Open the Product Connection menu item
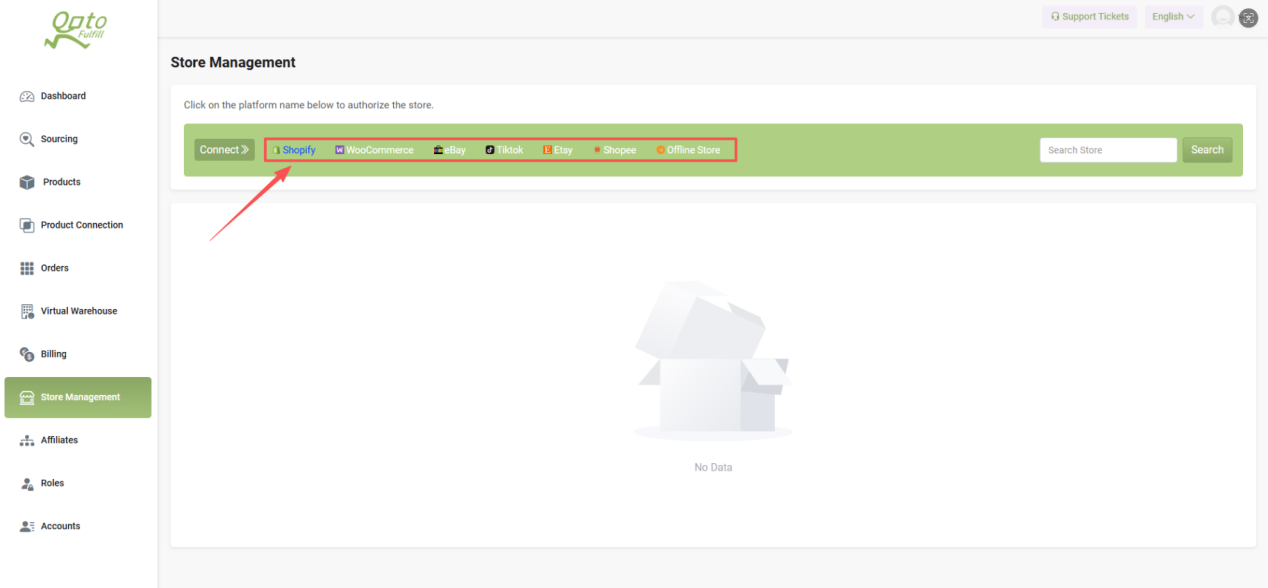This screenshot has height=588, width=1268. (x=81, y=225)
